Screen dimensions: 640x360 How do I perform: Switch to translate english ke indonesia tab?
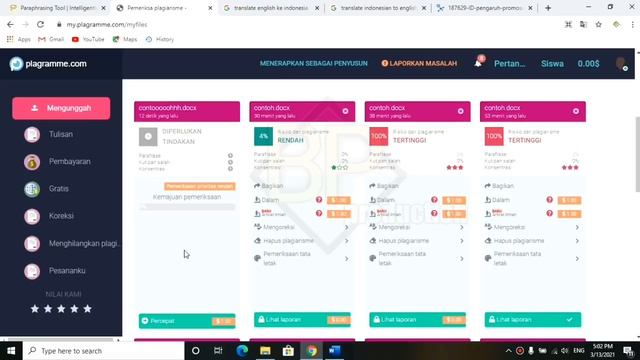271,8
